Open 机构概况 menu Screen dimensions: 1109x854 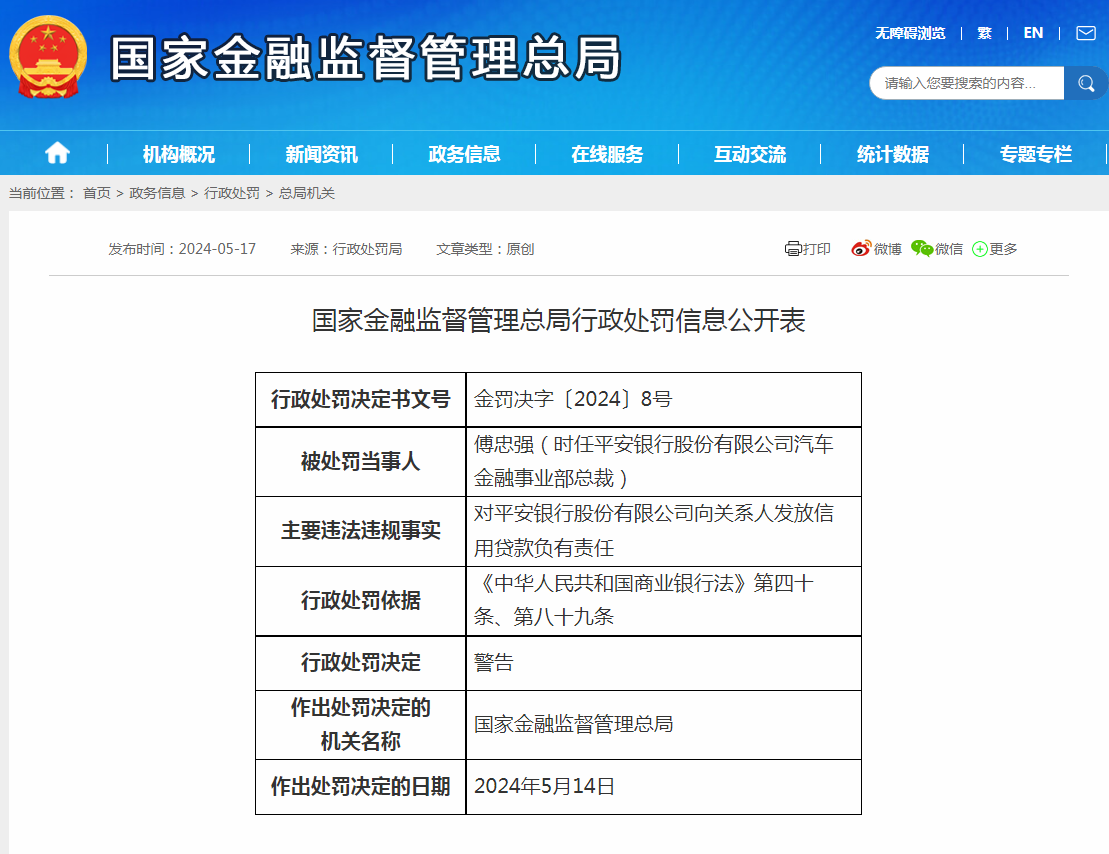[x=178, y=154]
